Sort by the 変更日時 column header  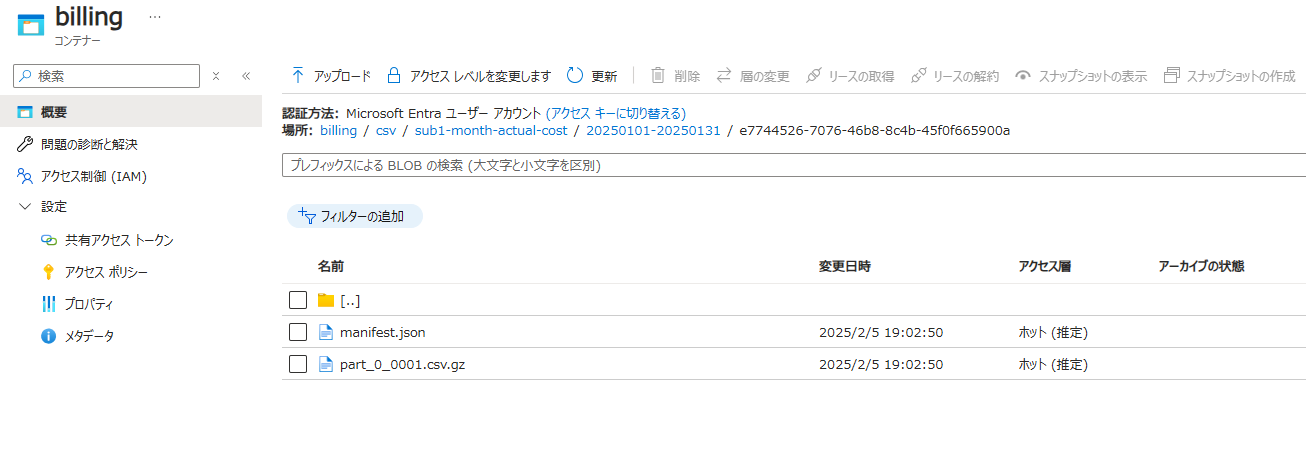845,266
